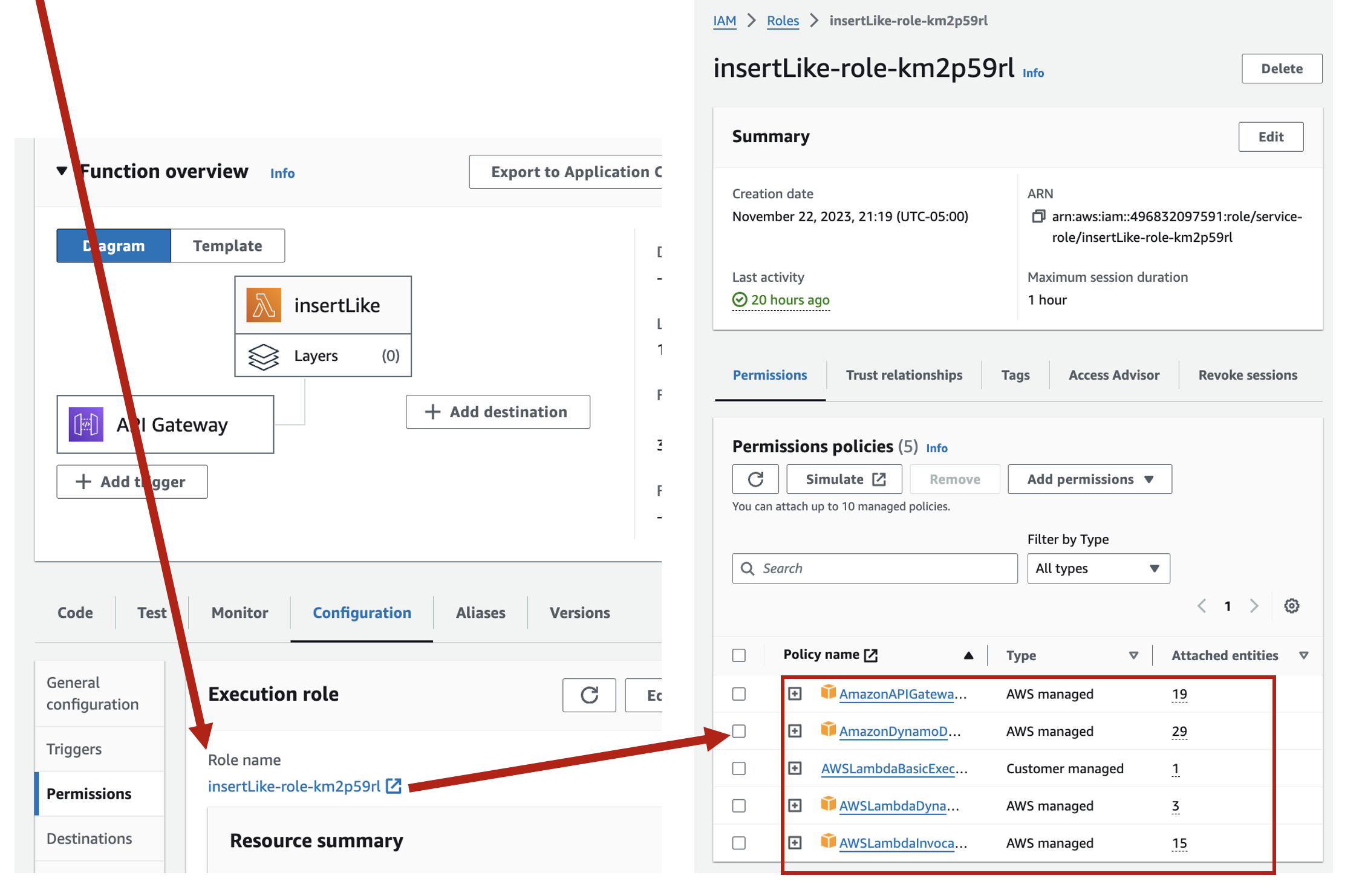Go to Roles breadcrumb link
Viewport: 1362px width, 896px height.
(x=783, y=21)
